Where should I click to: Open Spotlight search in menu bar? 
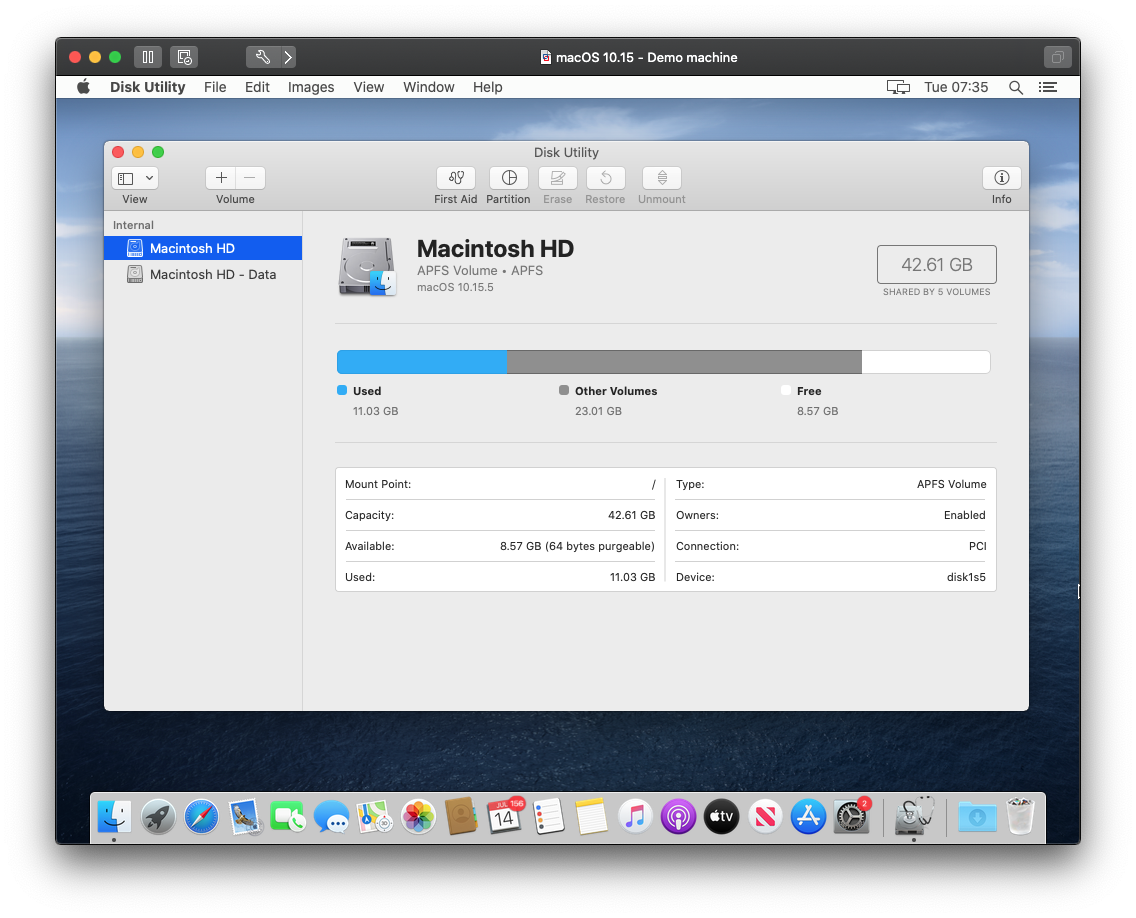click(x=1016, y=88)
